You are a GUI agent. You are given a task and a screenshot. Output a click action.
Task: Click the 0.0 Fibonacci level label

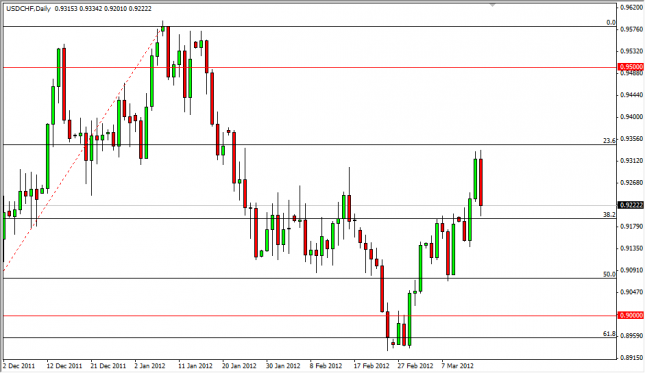pyautogui.click(x=611, y=23)
